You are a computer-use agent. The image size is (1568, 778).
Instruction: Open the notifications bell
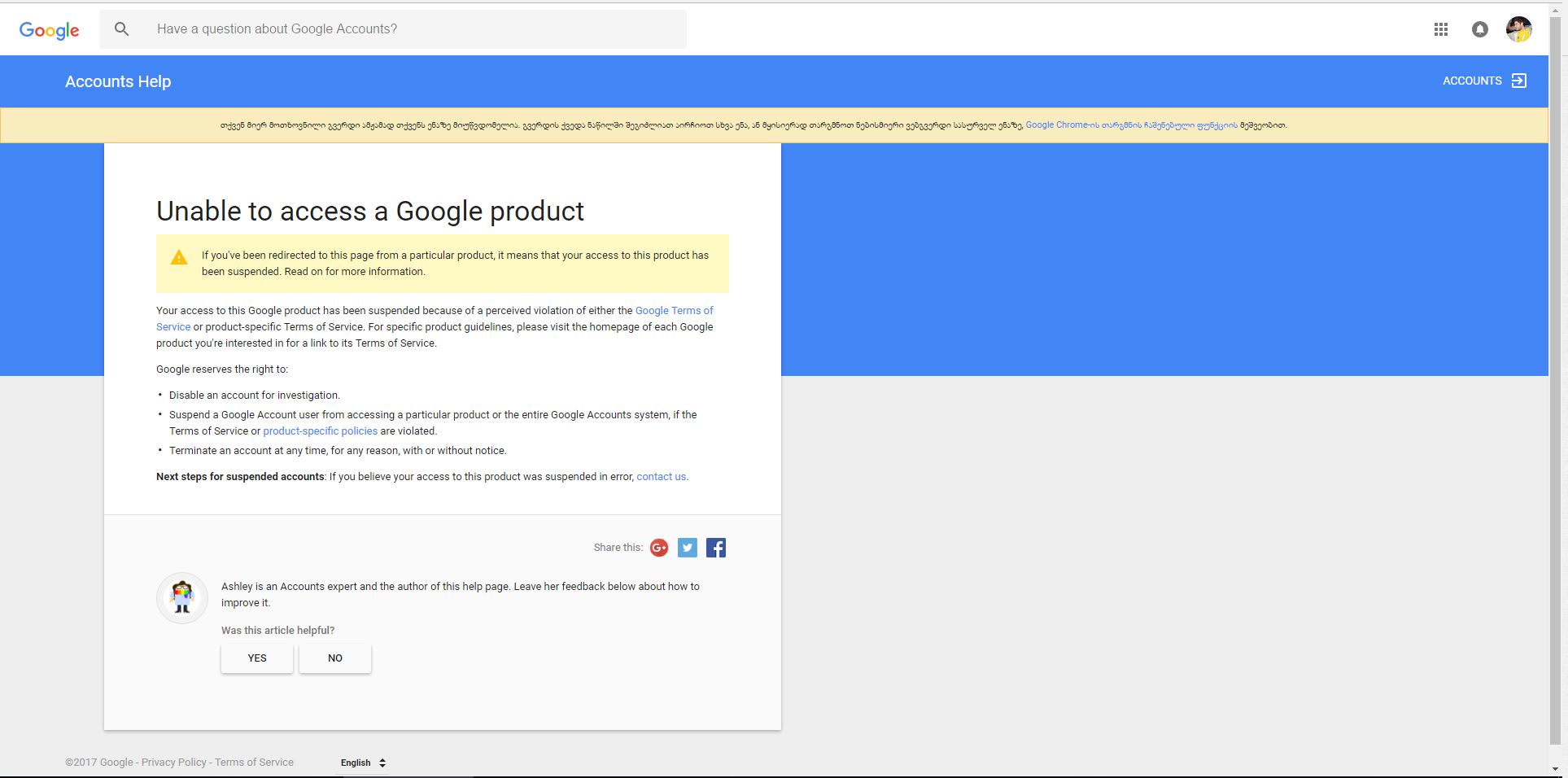(x=1479, y=29)
